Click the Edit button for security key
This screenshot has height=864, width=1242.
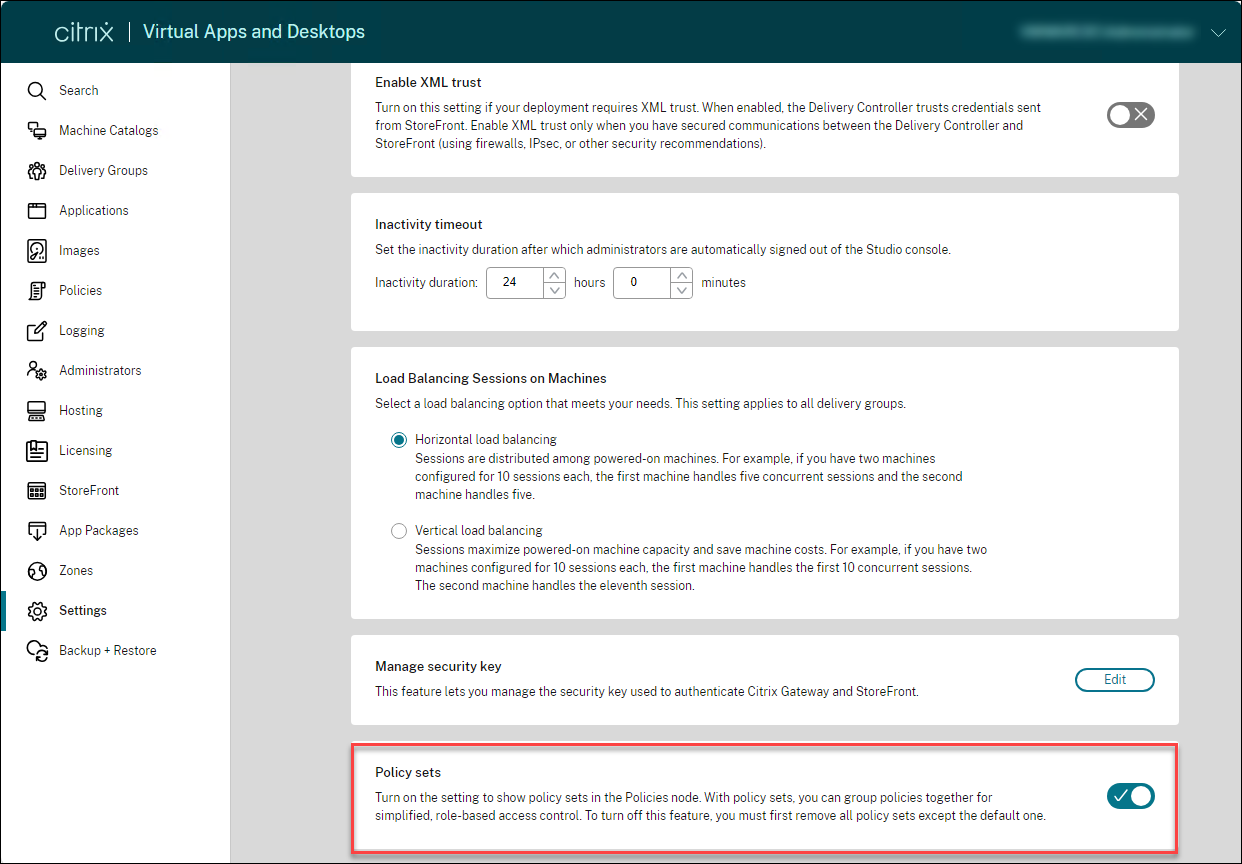[x=1114, y=679]
